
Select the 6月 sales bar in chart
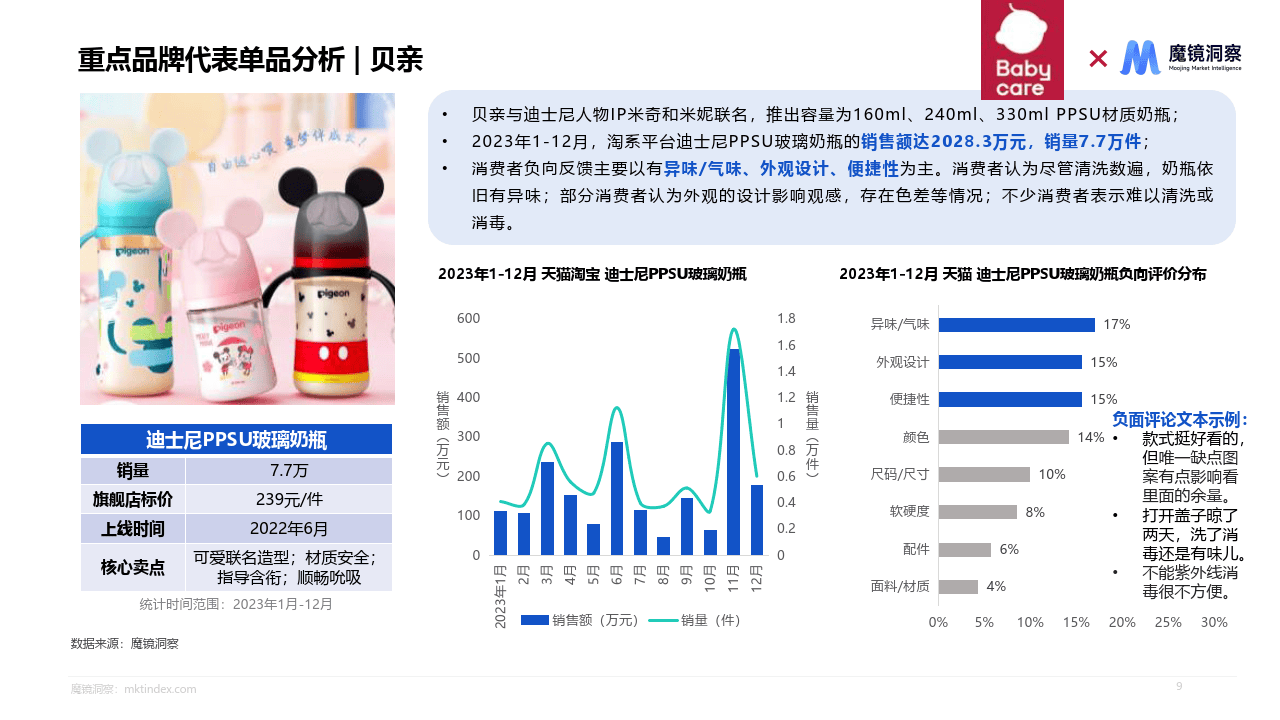click(x=617, y=498)
